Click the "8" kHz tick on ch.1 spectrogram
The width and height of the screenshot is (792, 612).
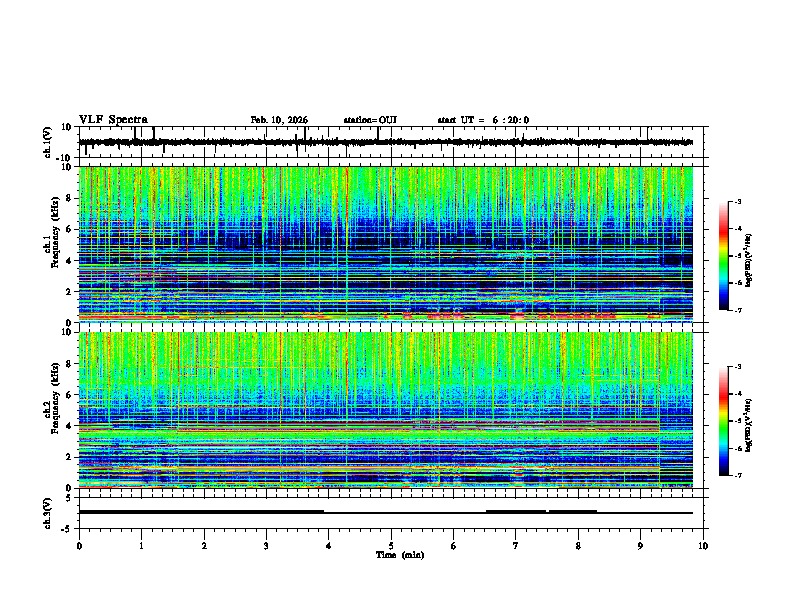(x=69, y=198)
